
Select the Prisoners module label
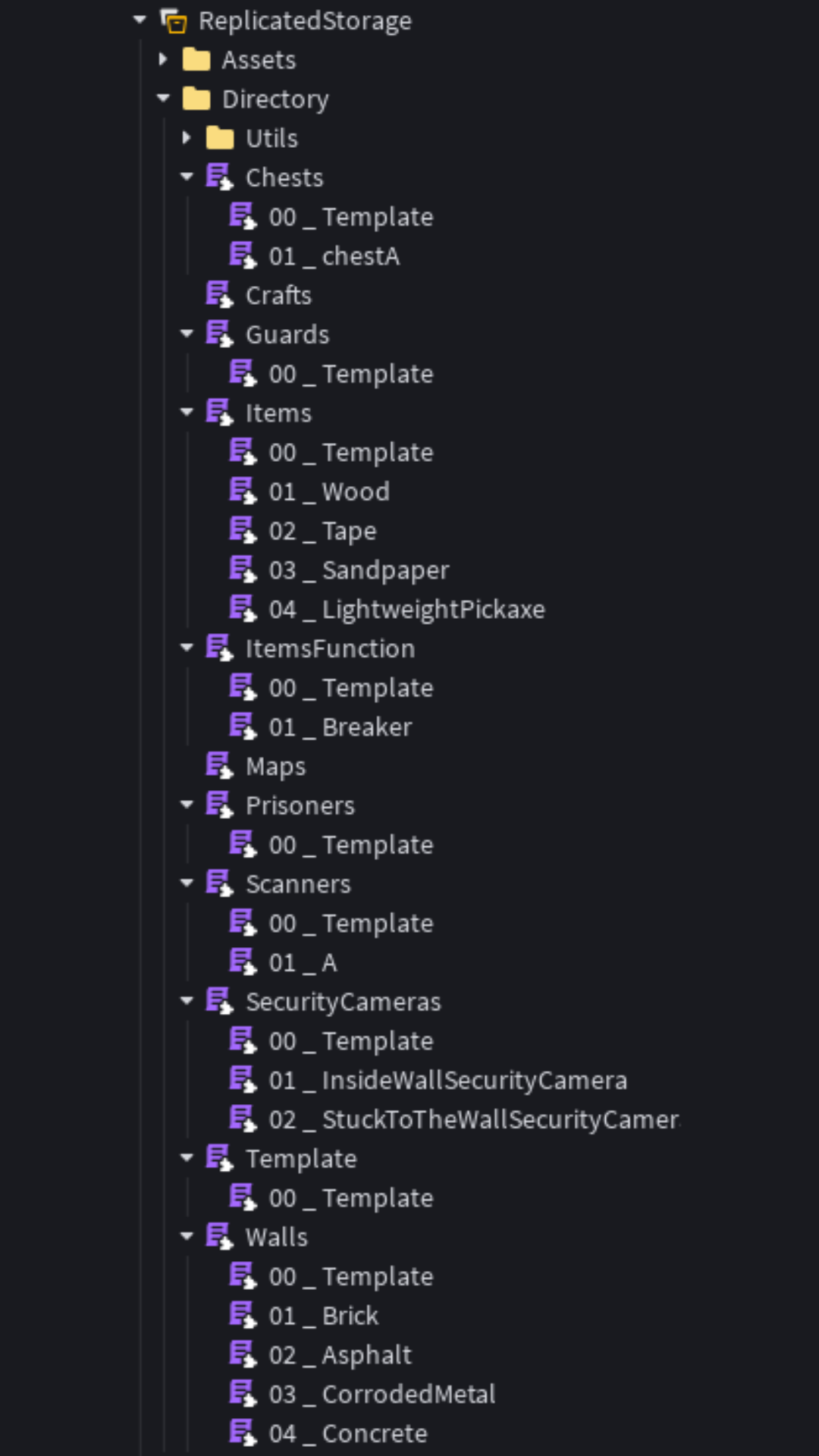(300, 805)
